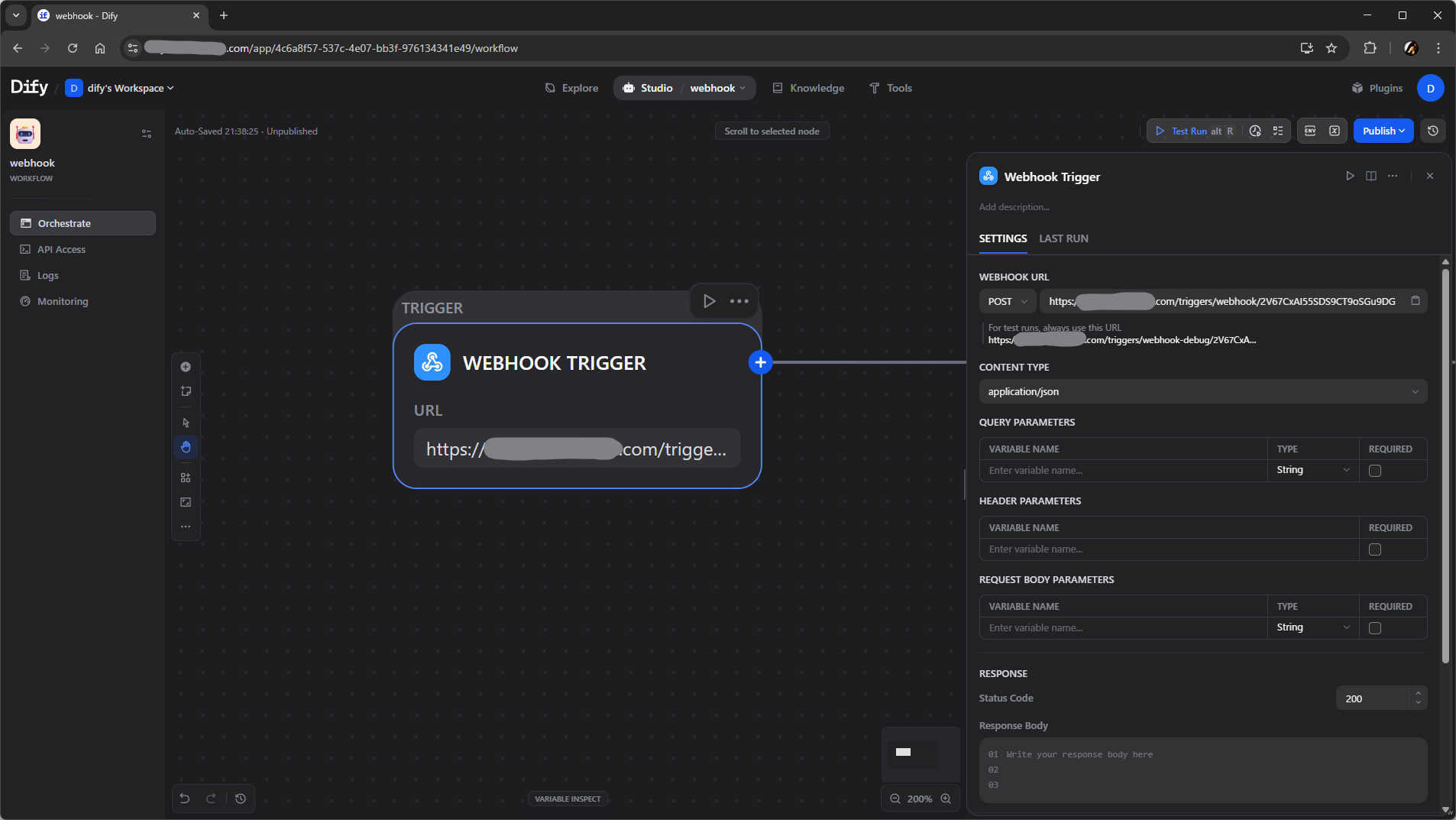Open the environment variables ENV icon
The width and height of the screenshot is (1456, 820).
1310,131
